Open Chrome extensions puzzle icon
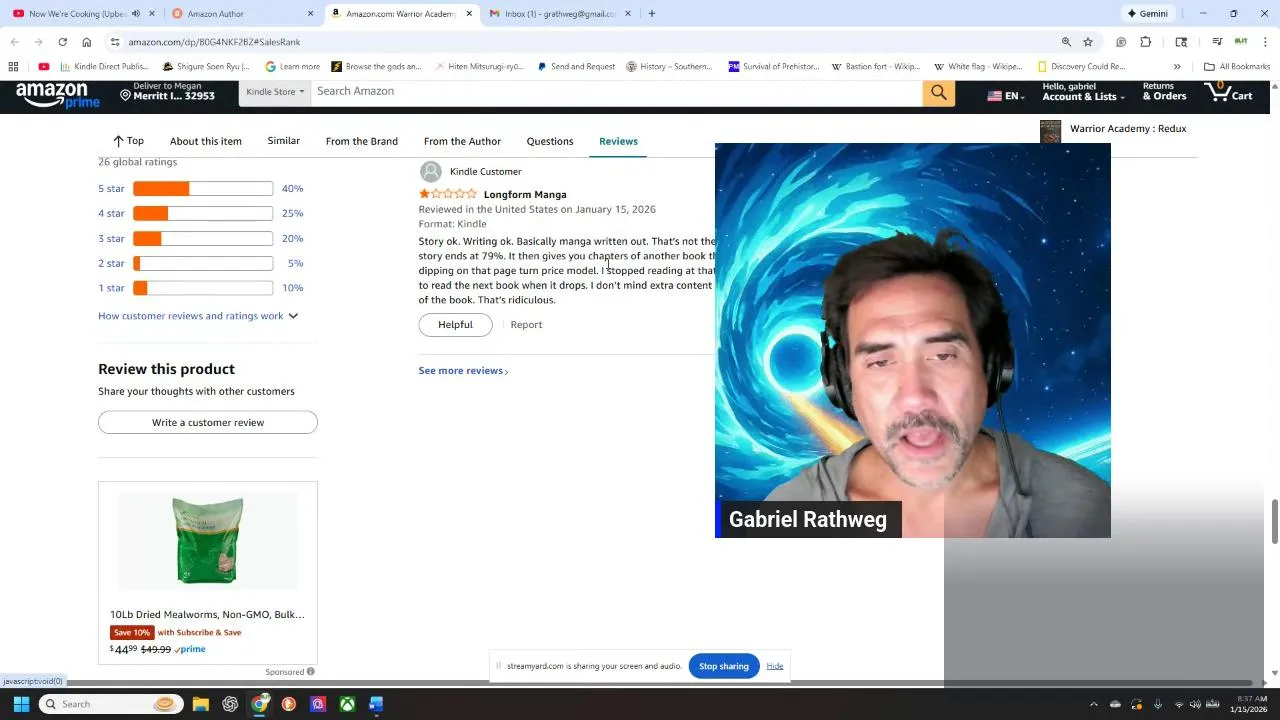Screen dimensions: 1280x720 click(1146, 42)
